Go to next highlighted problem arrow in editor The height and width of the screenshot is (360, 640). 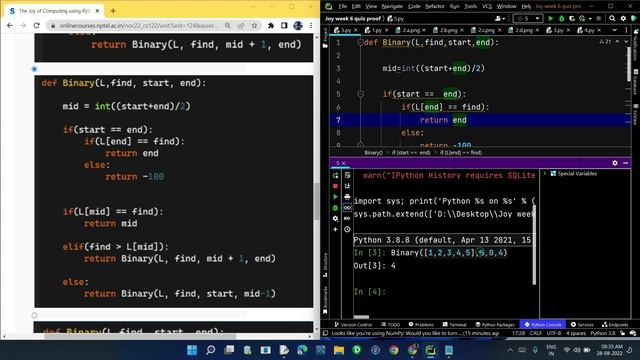626,42
